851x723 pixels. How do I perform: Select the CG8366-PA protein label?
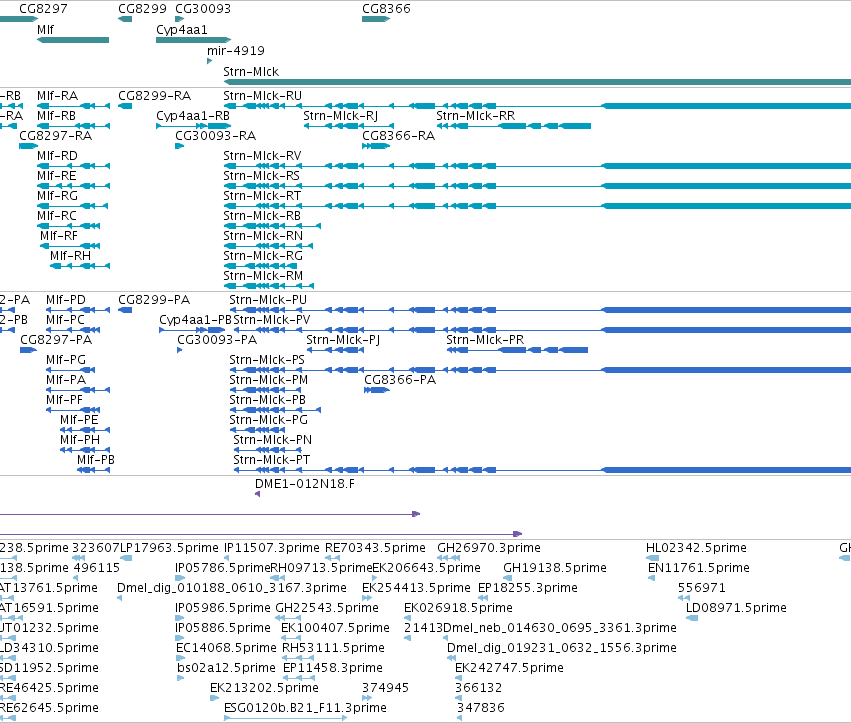coord(400,380)
